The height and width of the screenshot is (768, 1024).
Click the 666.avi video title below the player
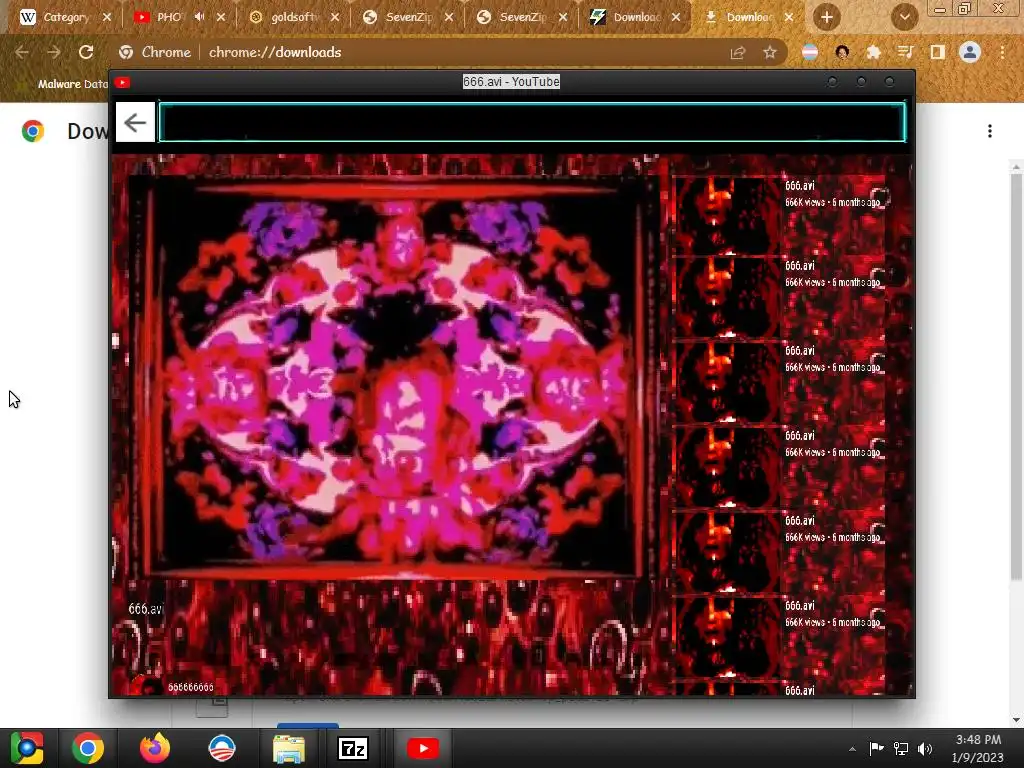(x=145, y=609)
